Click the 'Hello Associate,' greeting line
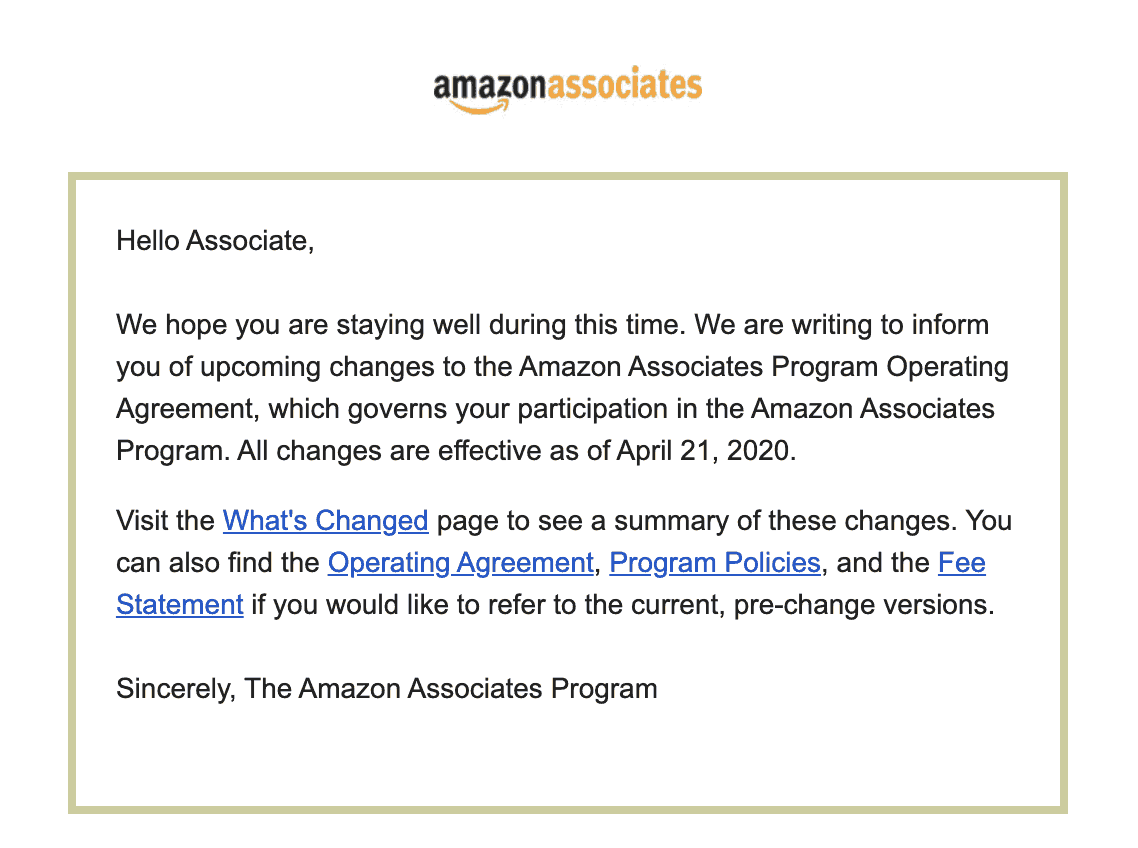The image size is (1138, 848). point(216,241)
